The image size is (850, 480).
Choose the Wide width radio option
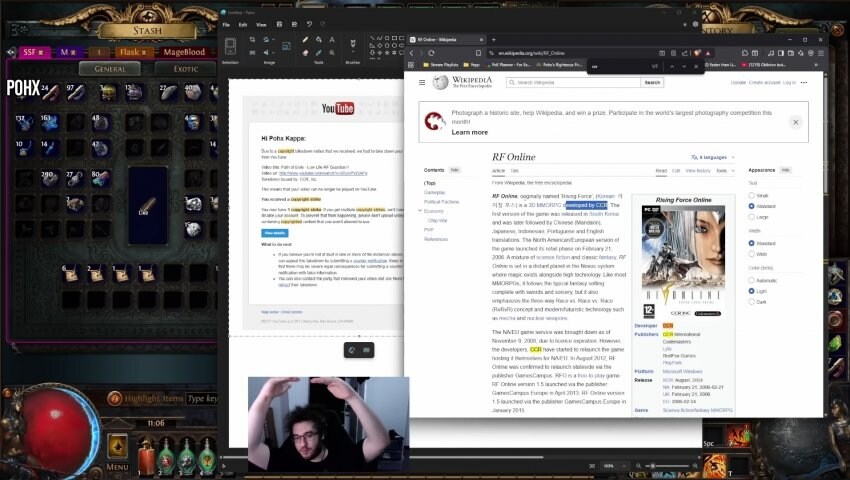pos(751,254)
